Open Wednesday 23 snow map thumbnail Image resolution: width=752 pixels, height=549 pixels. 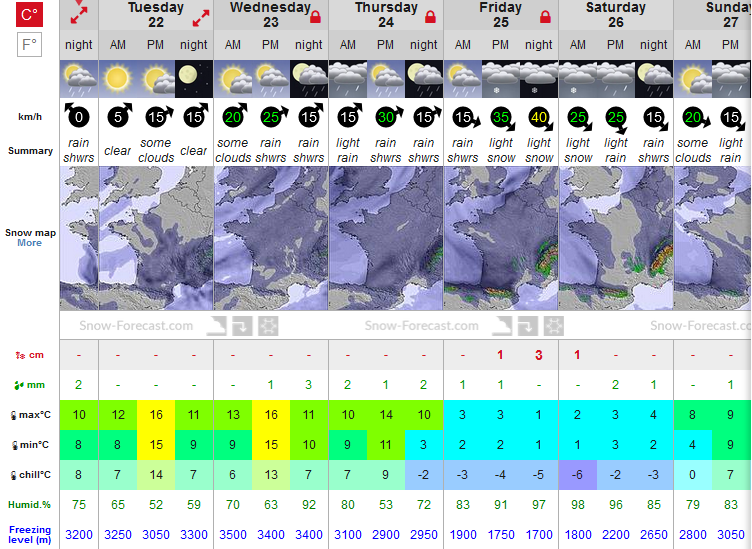(271, 238)
